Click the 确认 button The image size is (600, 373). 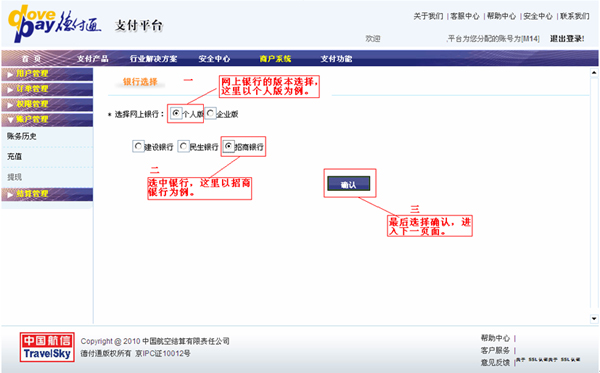(x=349, y=184)
